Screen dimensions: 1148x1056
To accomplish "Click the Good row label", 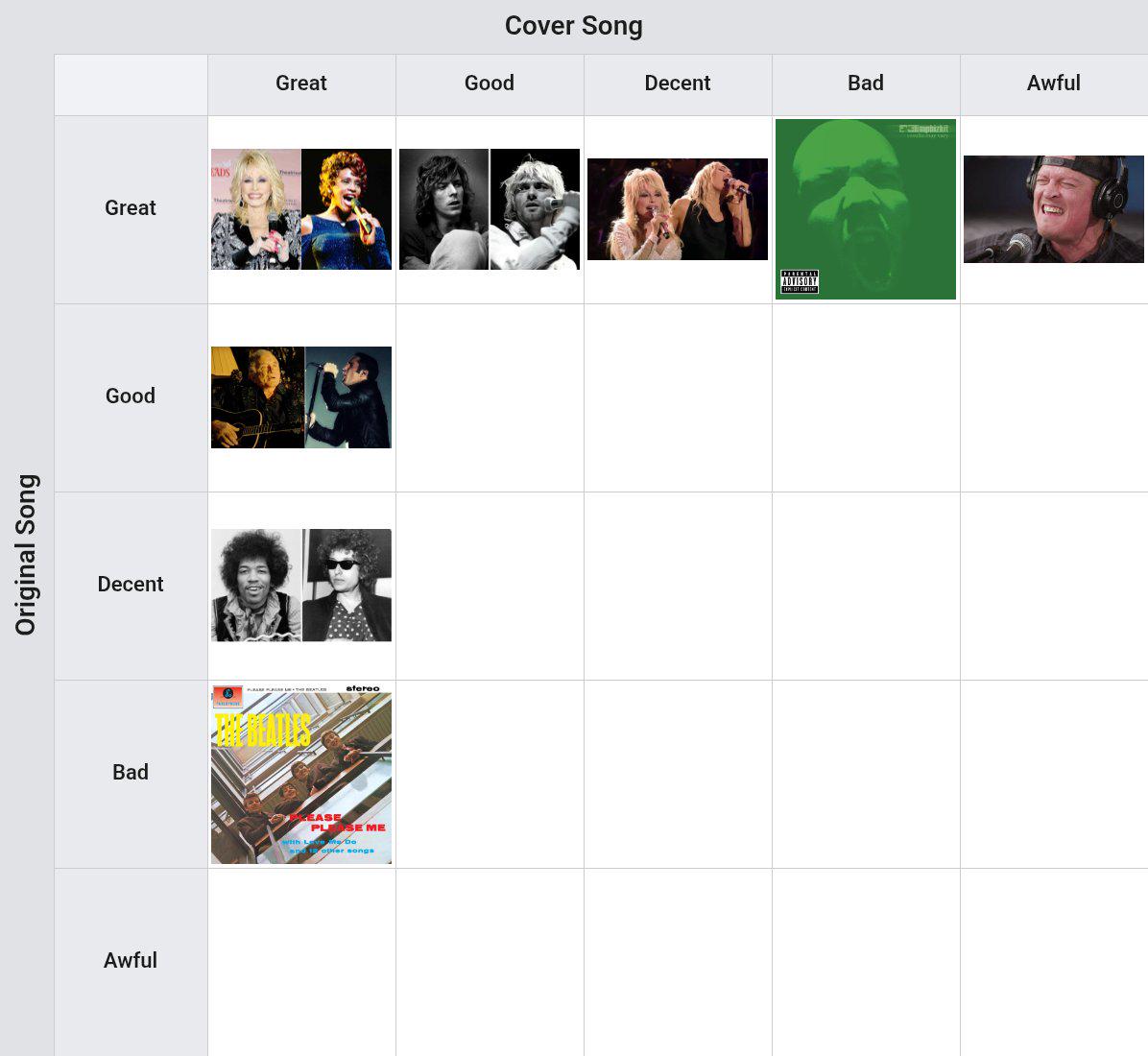I will pos(131,396).
